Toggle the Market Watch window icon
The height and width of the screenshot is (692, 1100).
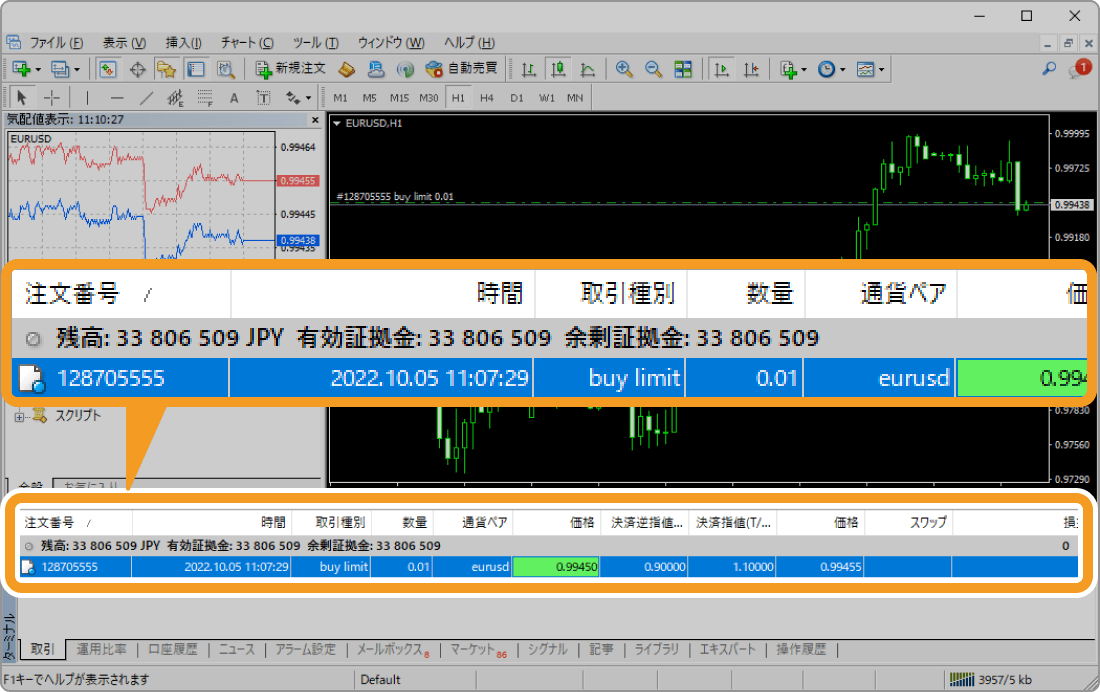pos(107,69)
